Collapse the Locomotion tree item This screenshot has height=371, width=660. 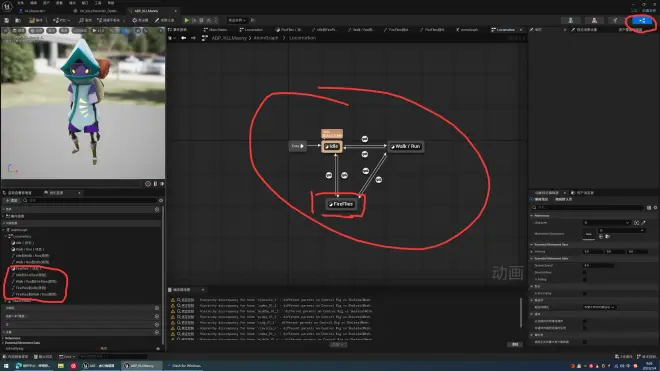tap(7, 237)
